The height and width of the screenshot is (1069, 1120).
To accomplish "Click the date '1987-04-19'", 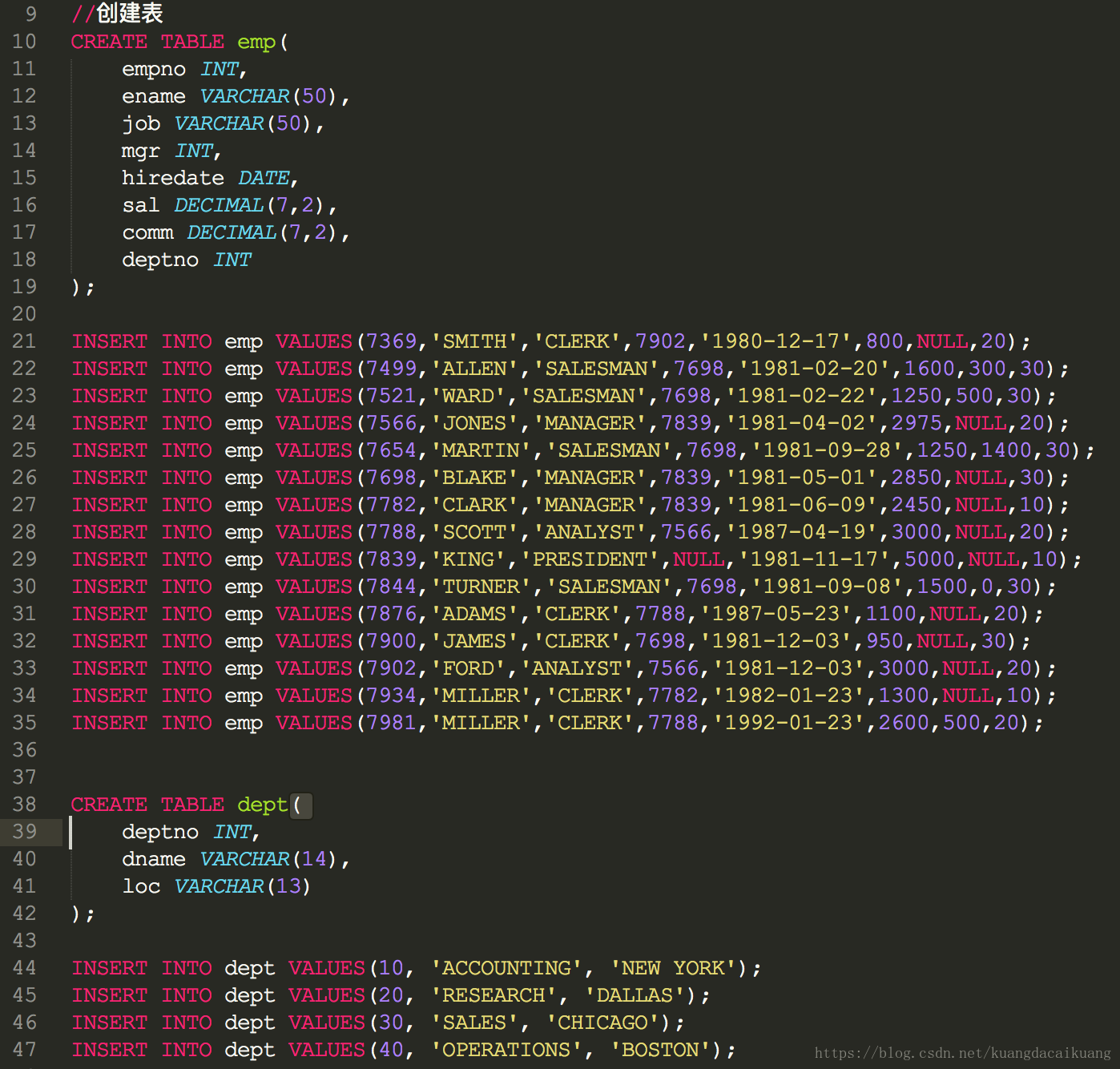I will [802, 533].
